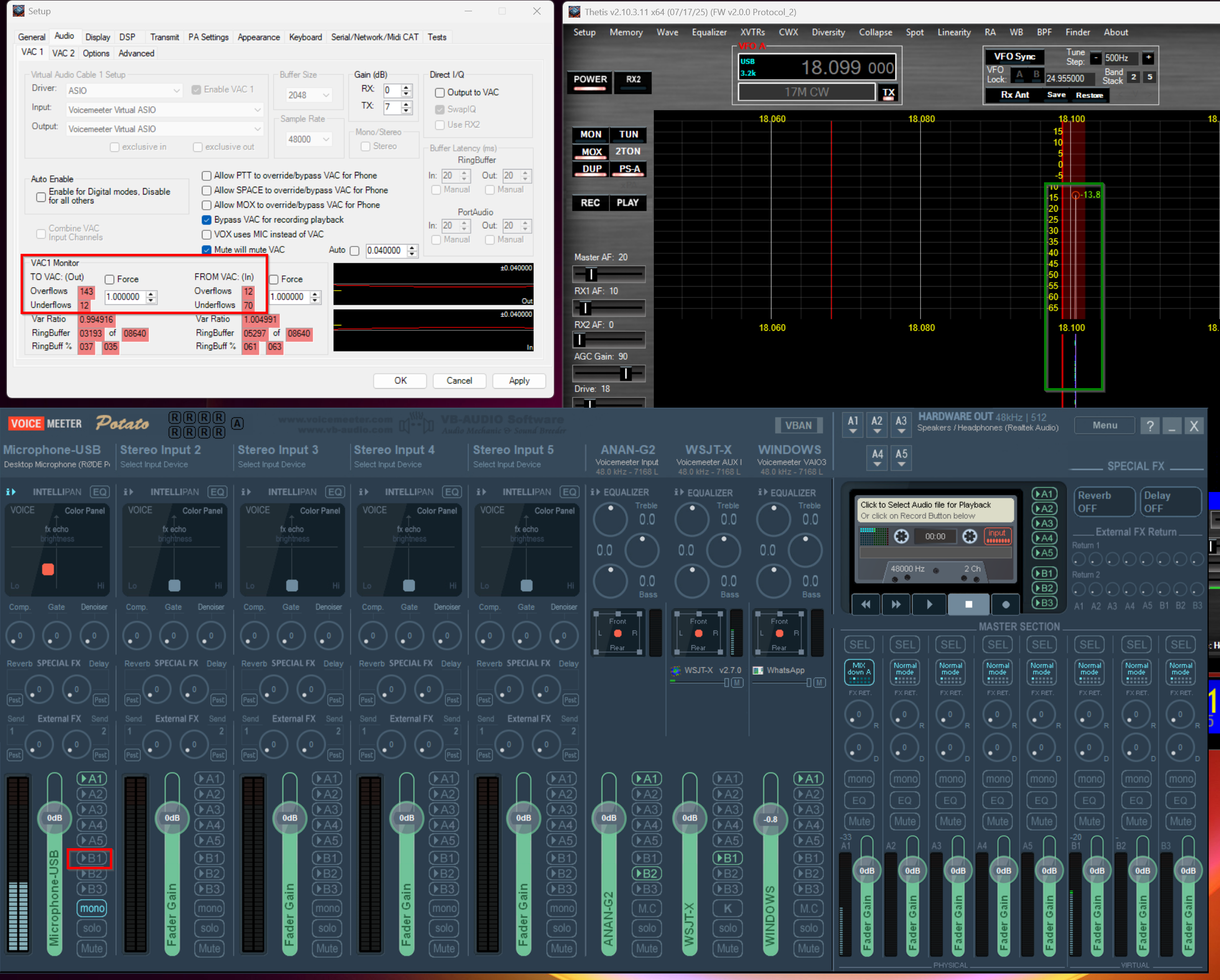Toggle mono on the Microphone-USB strip
1220x980 pixels.
[x=92, y=908]
